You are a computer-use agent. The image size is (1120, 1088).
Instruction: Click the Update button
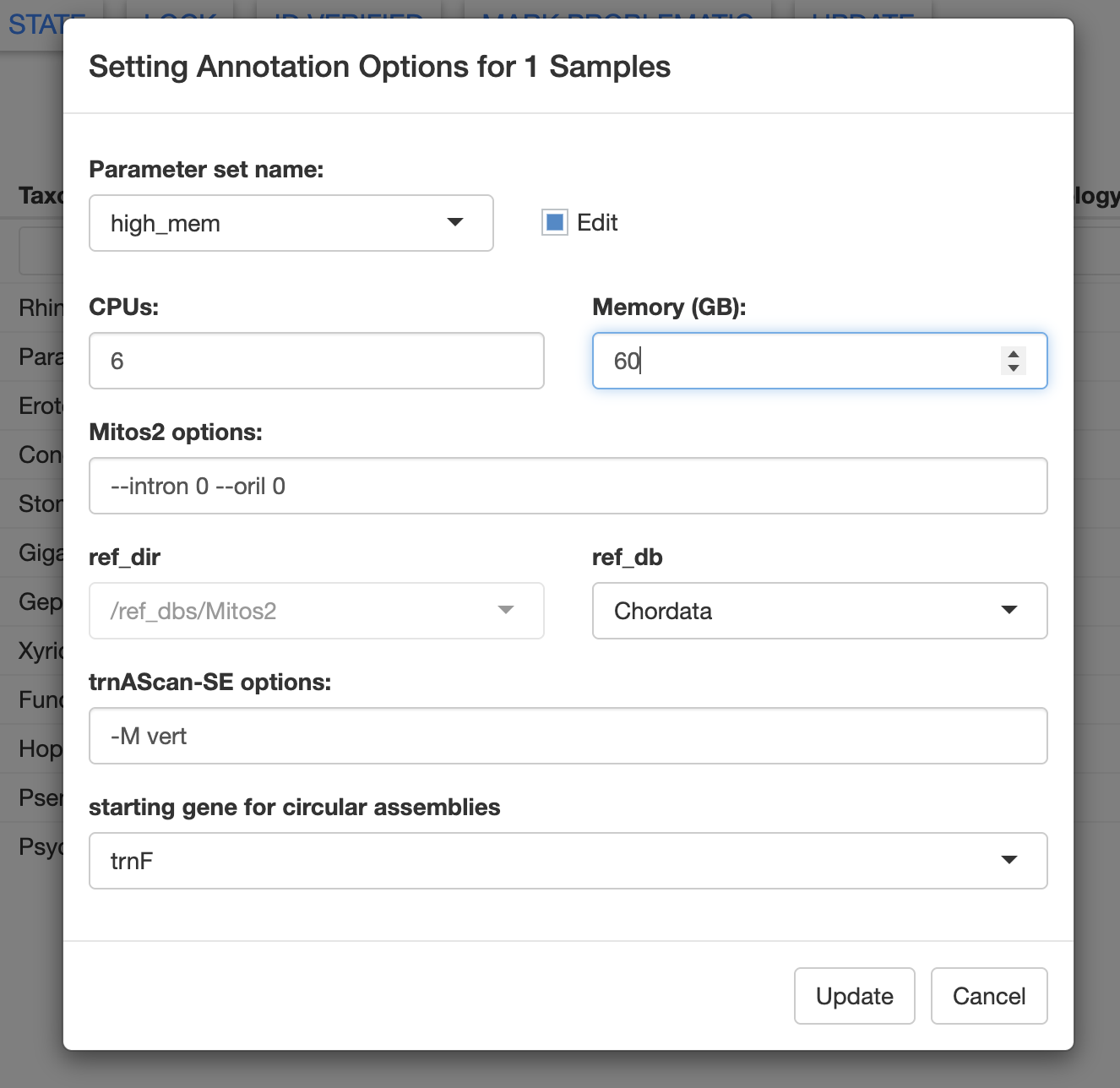[x=855, y=996]
